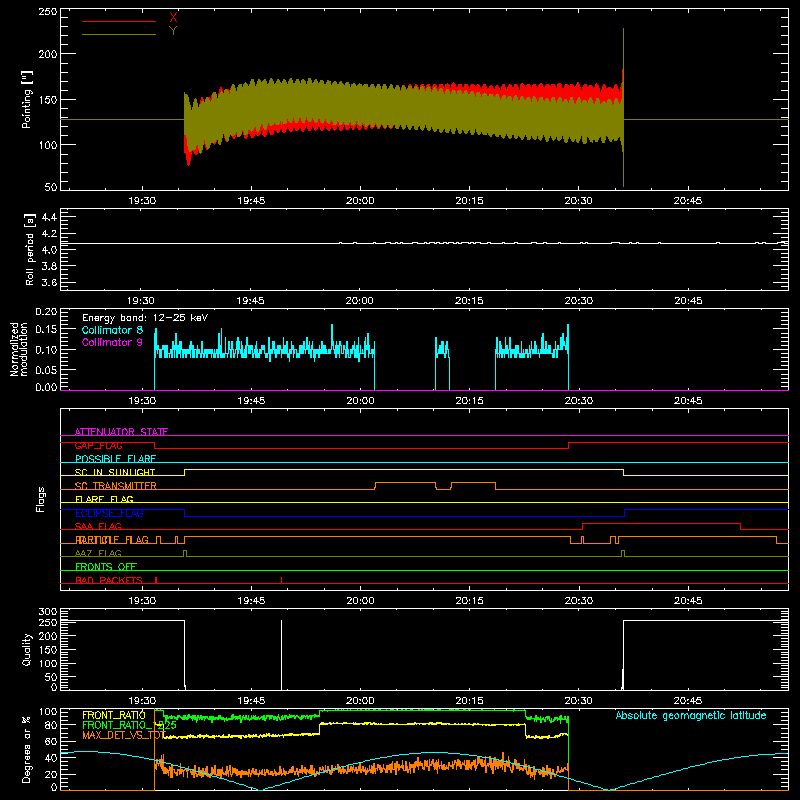
Task: Click the GAP_FLAG label
Action: 98,445
